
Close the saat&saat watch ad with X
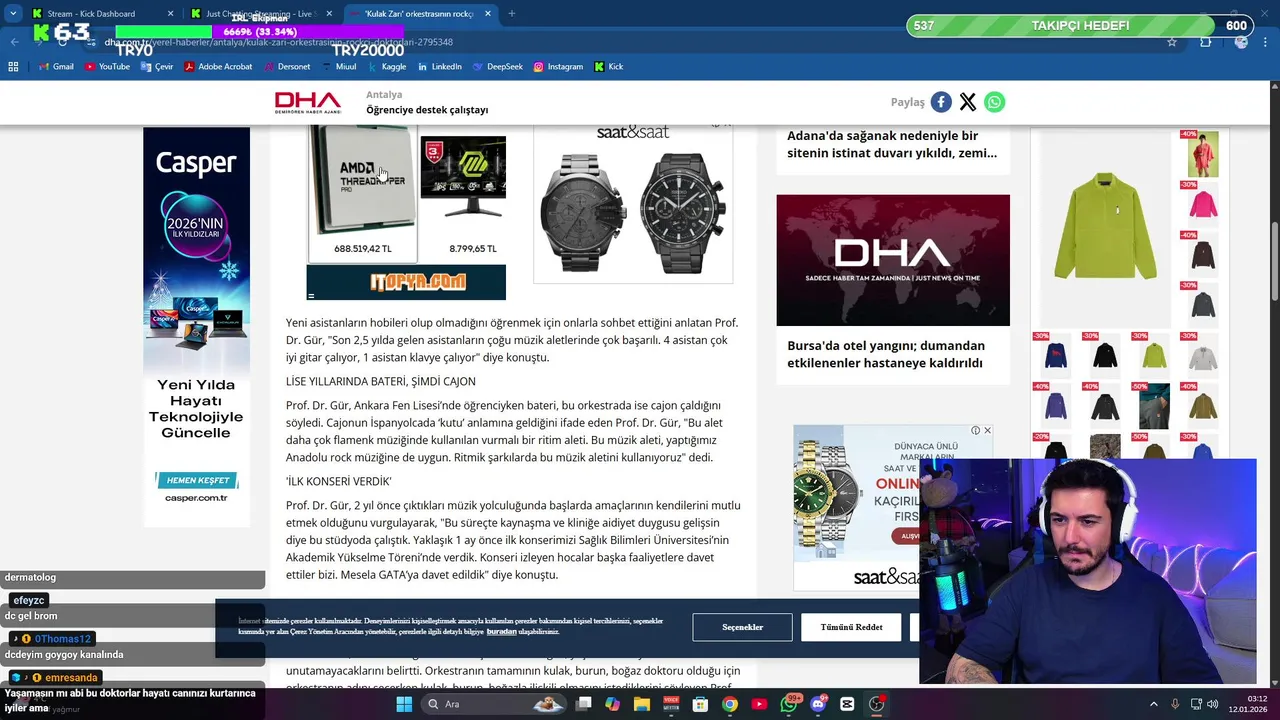click(x=987, y=431)
